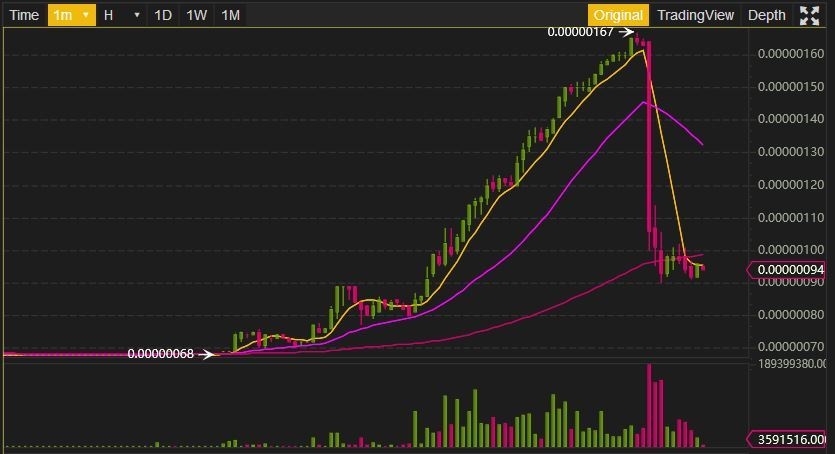Select the Time chart mode
Image resolution: width=835 pixels, height=454 pixels.
click(24, 15)
